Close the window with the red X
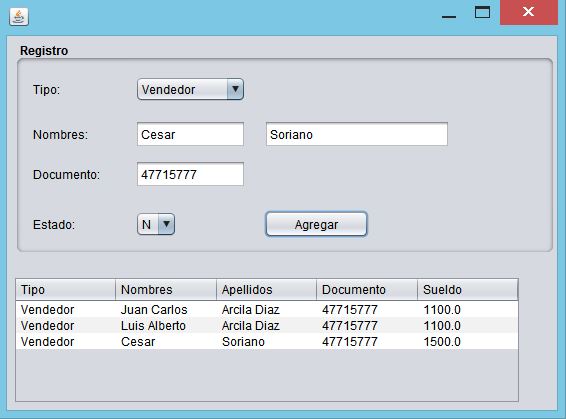566x419 pixels. pyautogui.click(x=528, y=12)
